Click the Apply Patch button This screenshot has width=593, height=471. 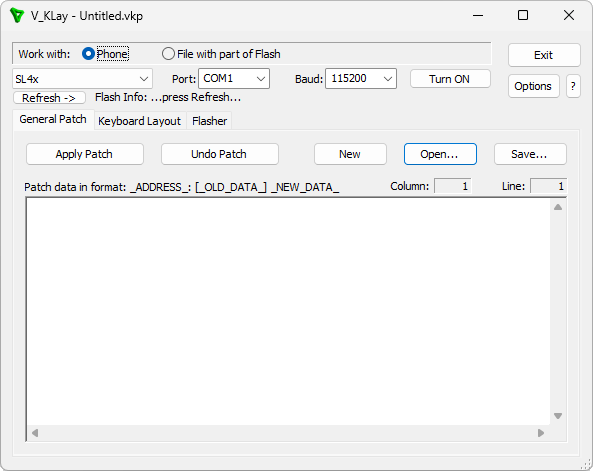pyautogui.click(x=85, y=154)
